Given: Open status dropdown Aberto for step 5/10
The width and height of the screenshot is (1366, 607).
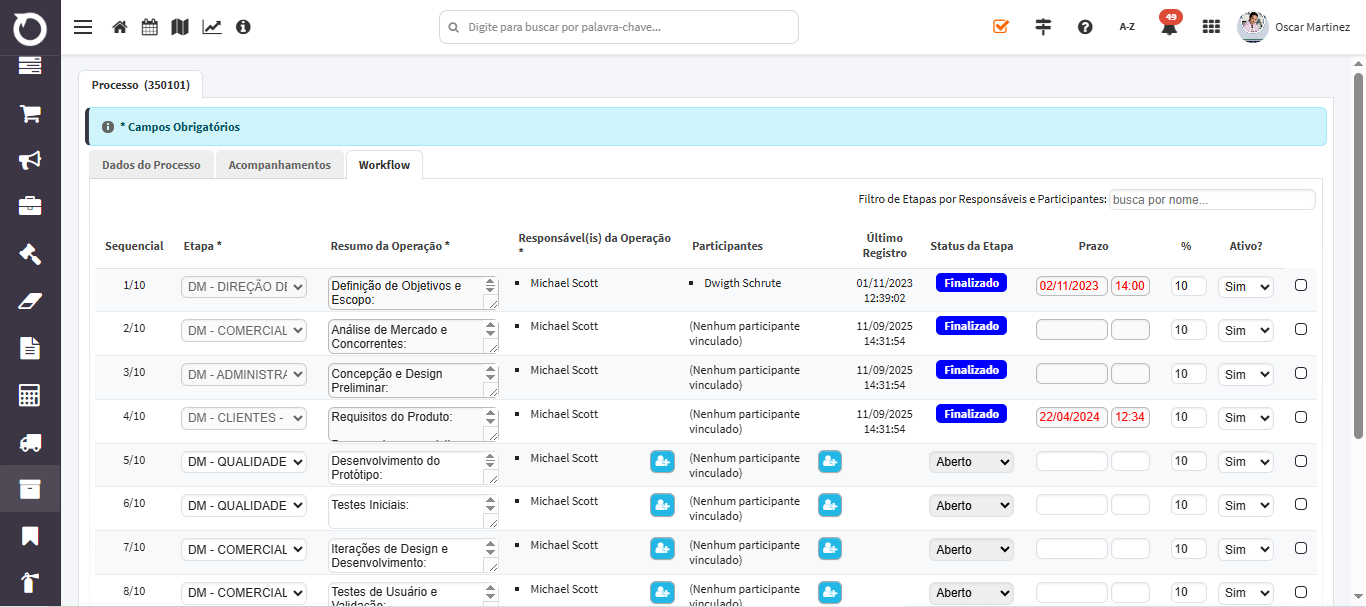Looking at the screenshot, I should point(971,462).
